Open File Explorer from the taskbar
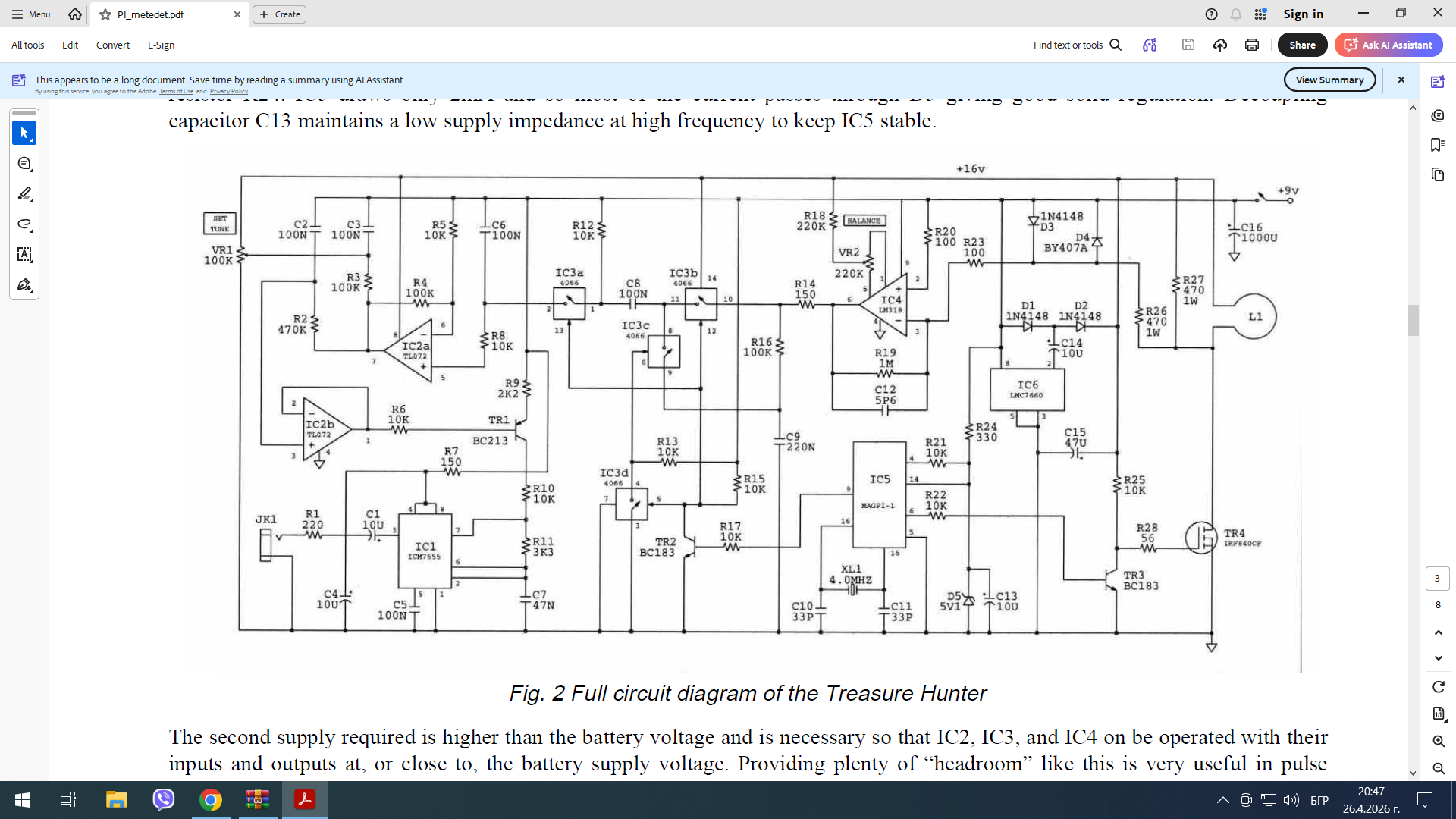This screenshot has height=819, width=1456. coord(116,800)
